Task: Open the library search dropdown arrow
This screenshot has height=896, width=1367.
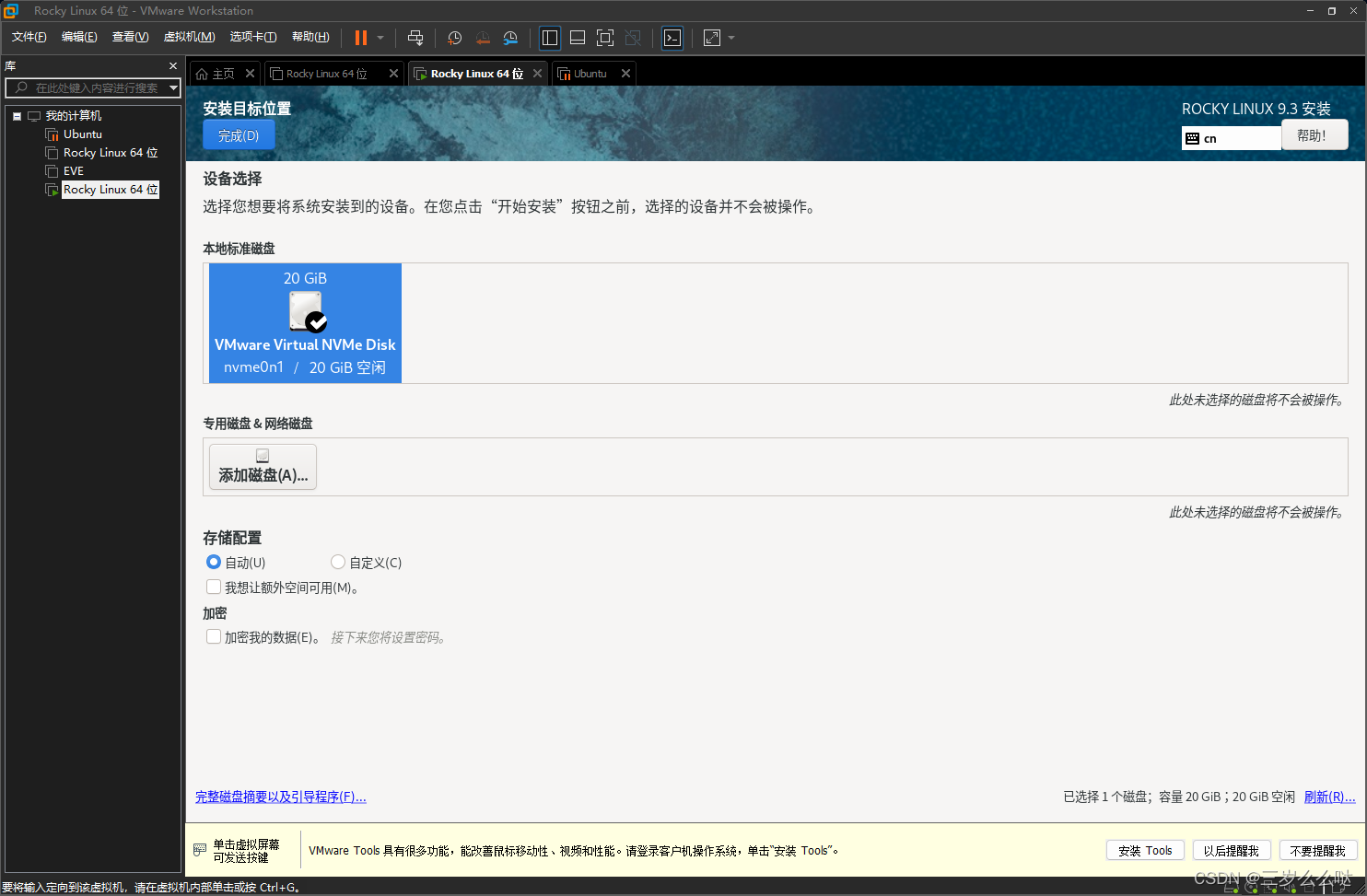Action: click(x=173, y=87)
